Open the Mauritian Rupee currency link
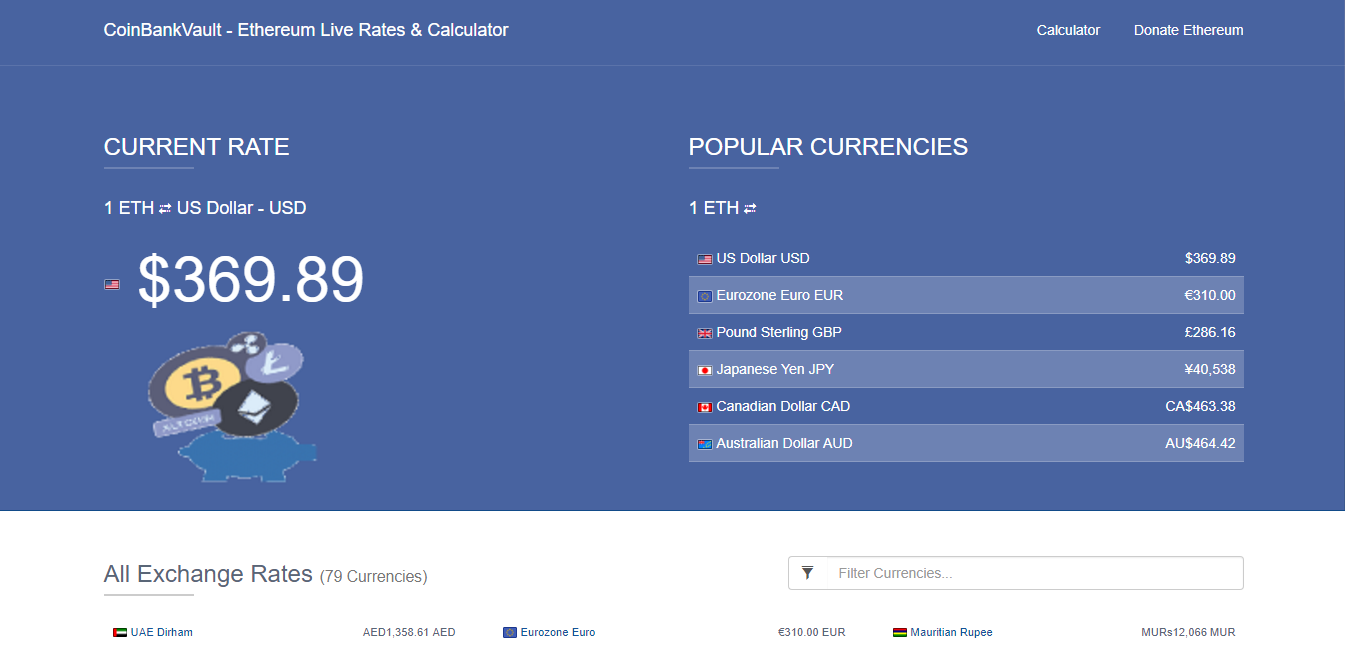The width and height of the screenshot is (1345, 648). [949, 631]
